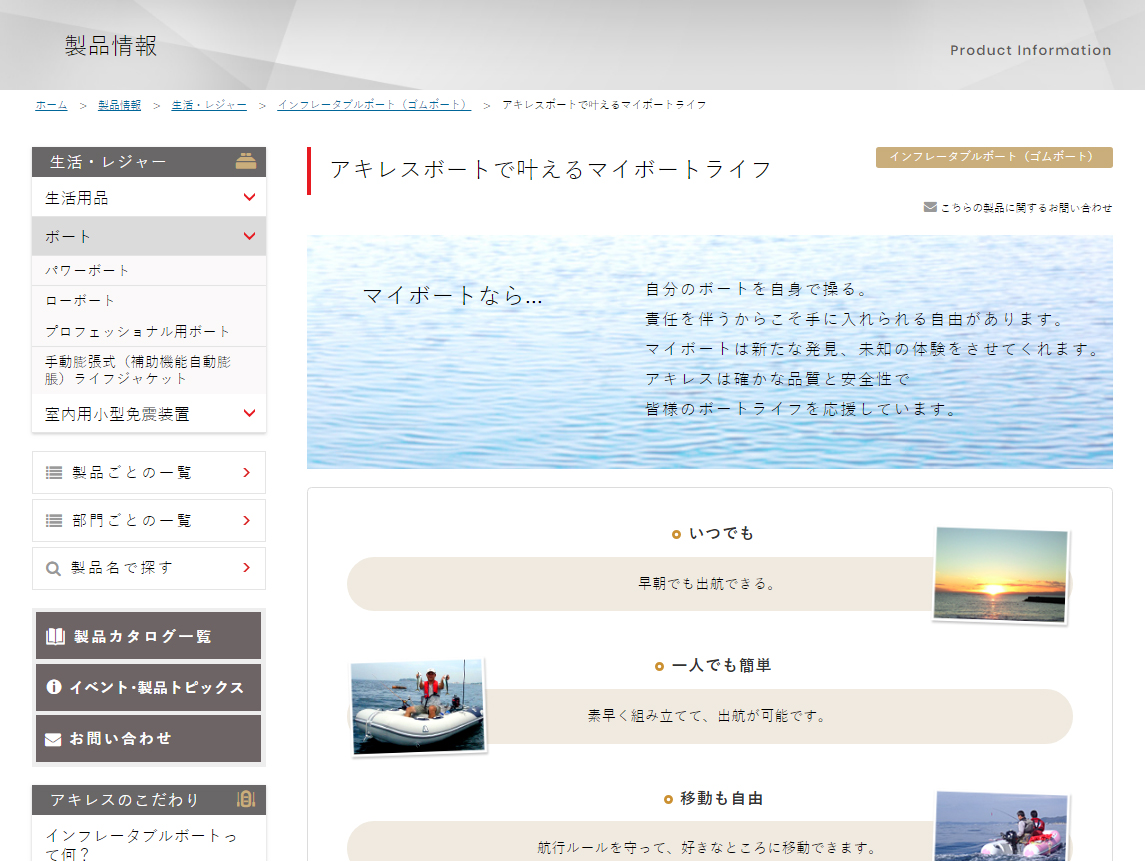This screenshot has height=862, width=1145.
Task: Click the red arrow on 製品ごとの一覧
Action: pyautogui.click(x=247, y=473)
